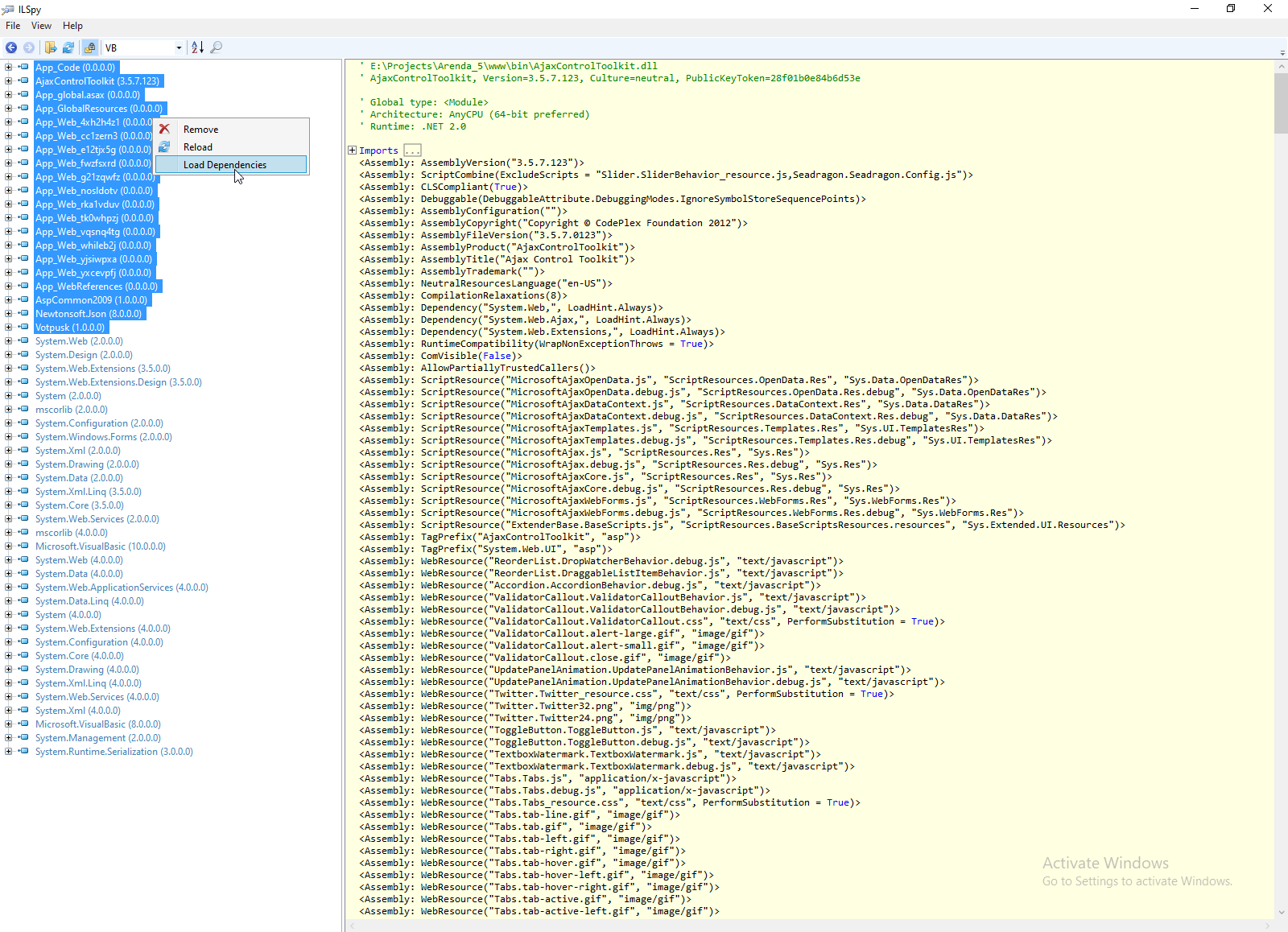This screenshot has height=932, width=1288.
Task: Expand the System.Core (4.0.0.0) node
Action: point(8,656)
